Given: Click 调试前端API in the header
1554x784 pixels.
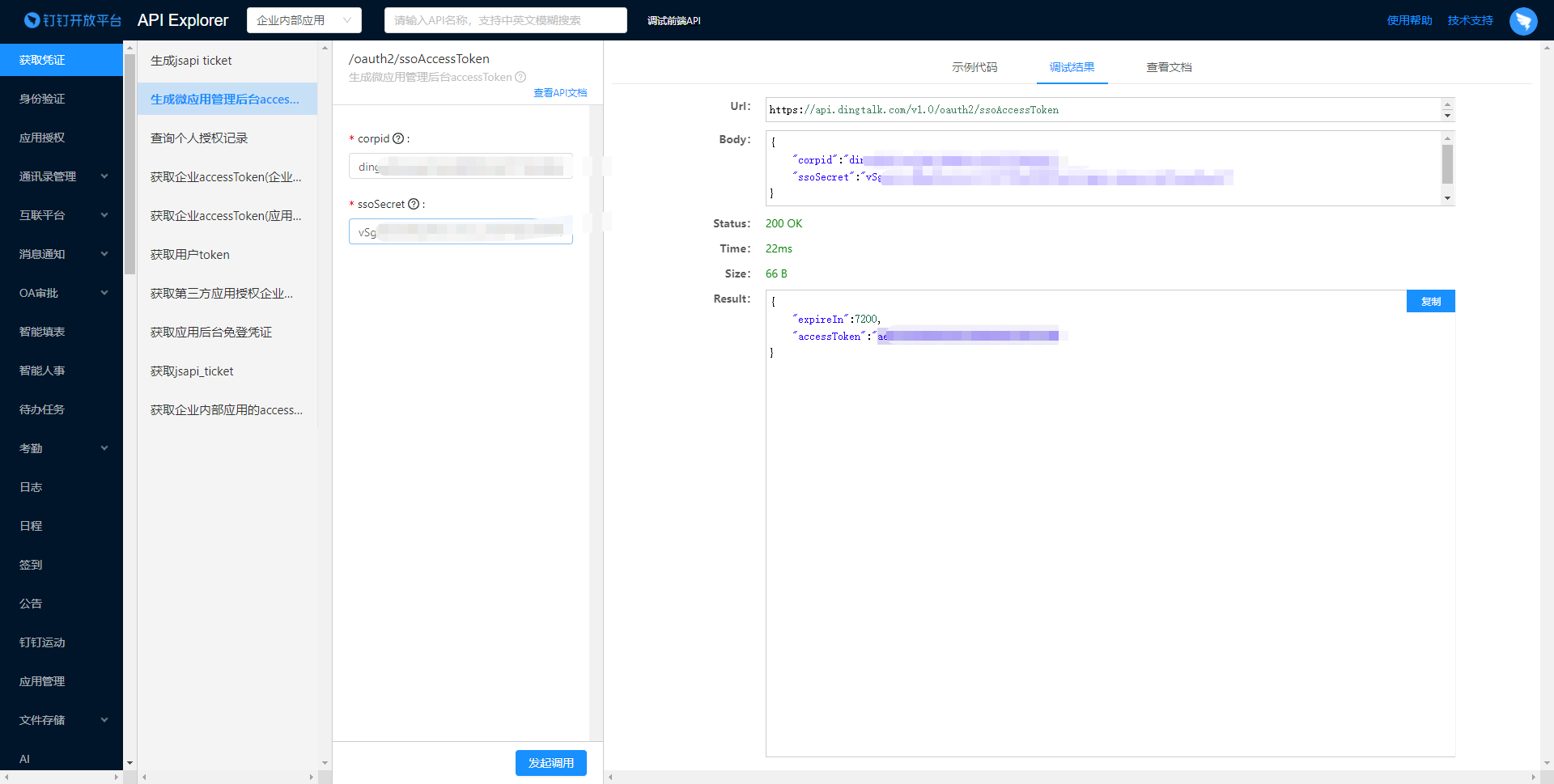Looking at the screenshot, I should pos(673,21).
